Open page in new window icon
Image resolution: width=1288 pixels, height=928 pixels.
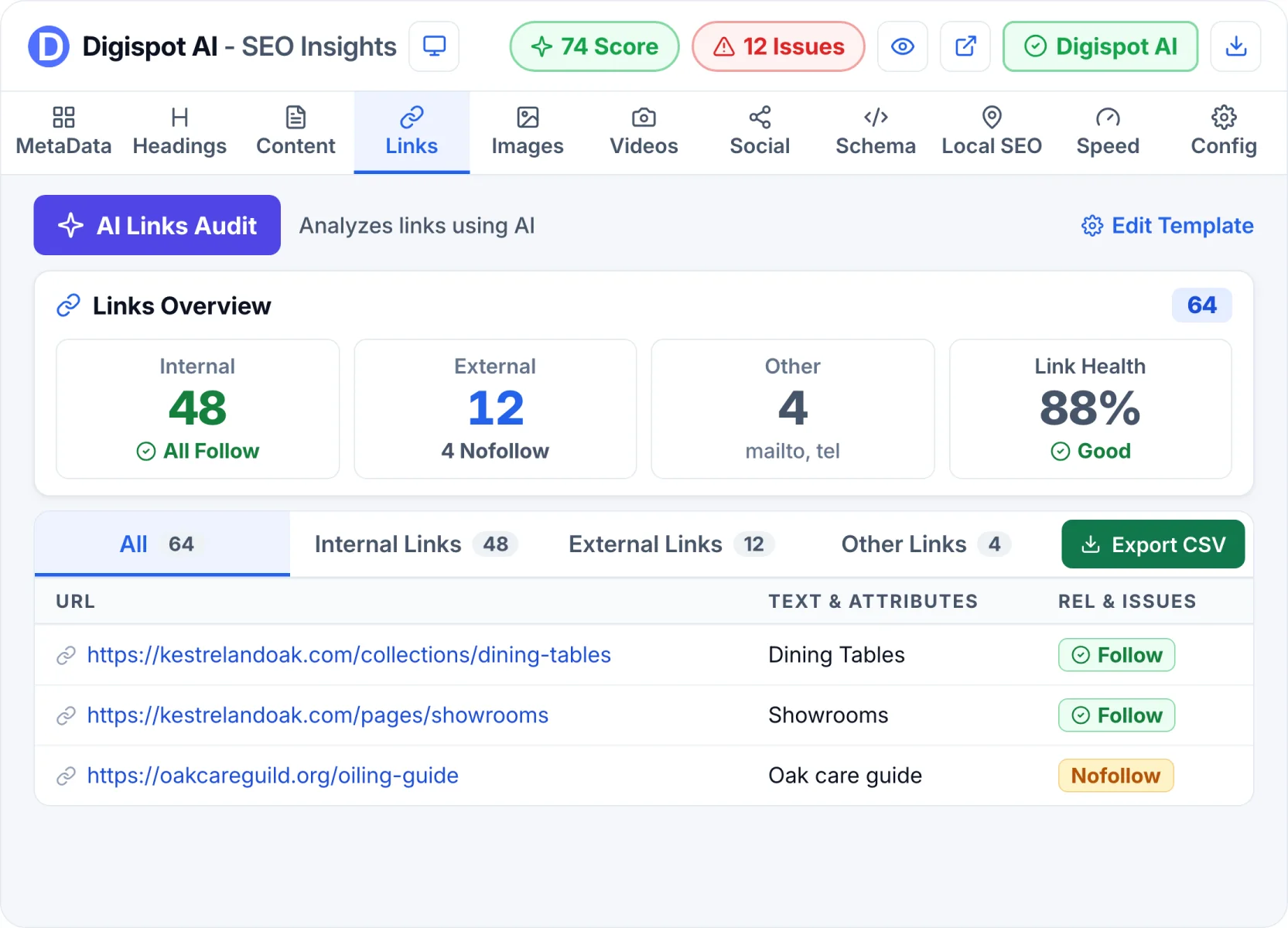point(965,46)
